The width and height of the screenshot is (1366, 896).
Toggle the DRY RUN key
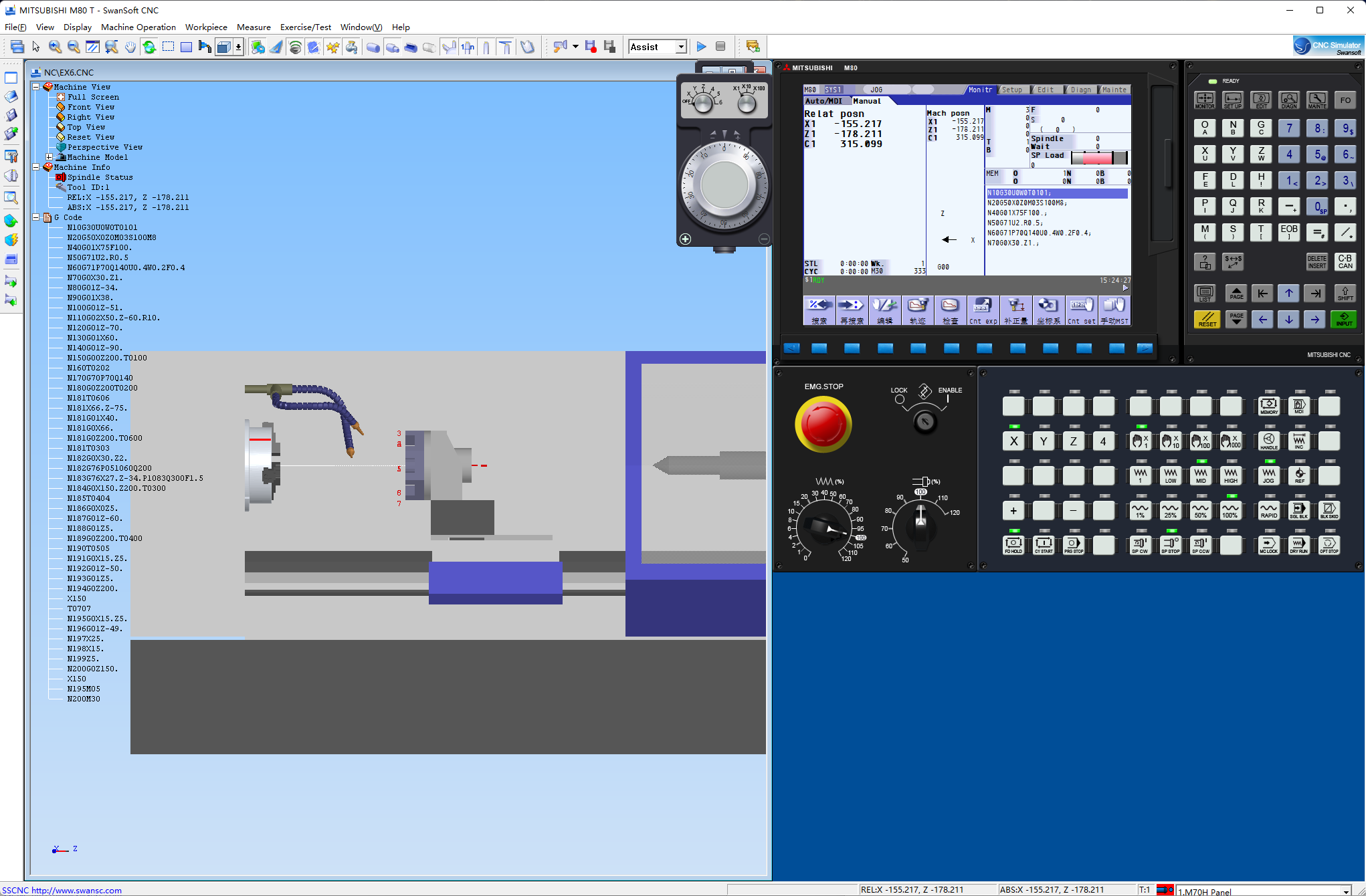(x=1298, y=545)
